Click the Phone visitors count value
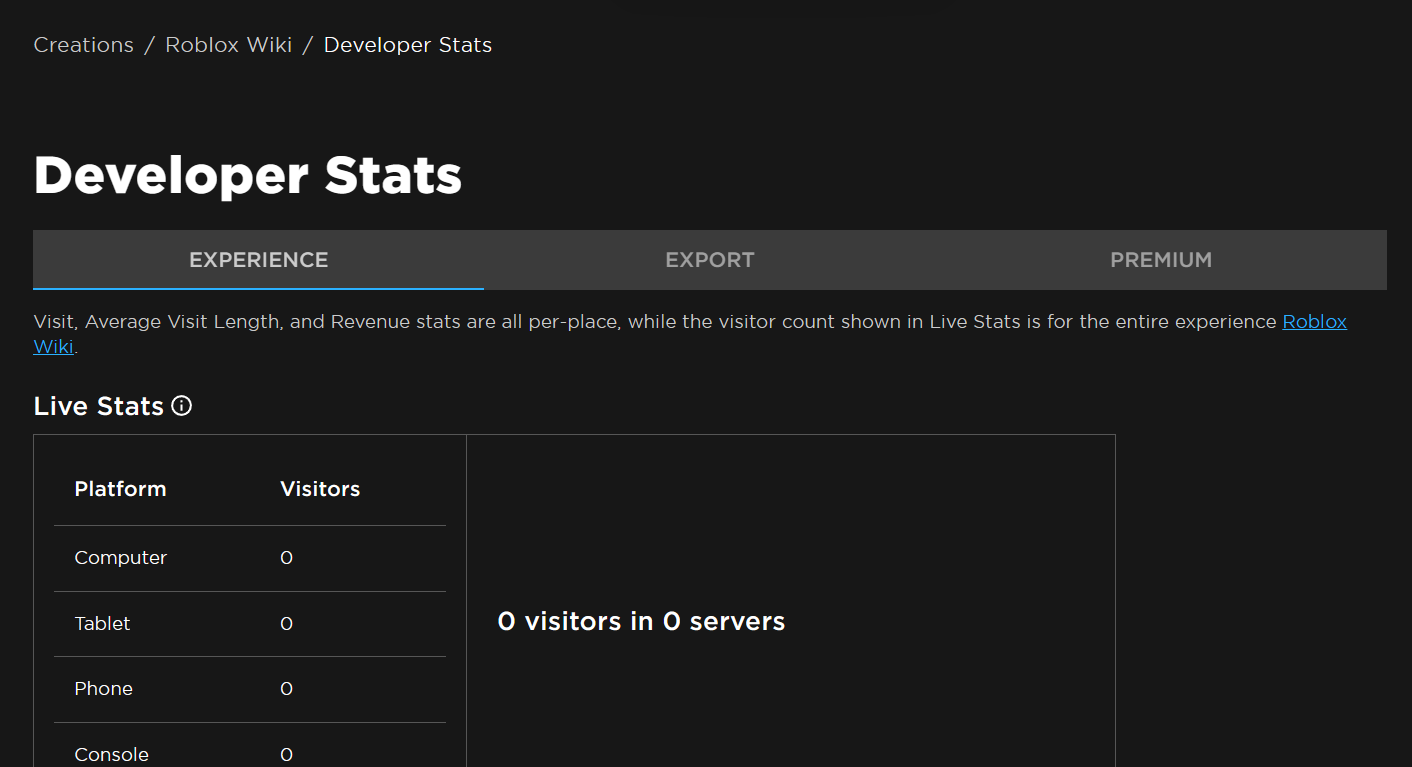Image resolution: width=1412 pixels, height=767 pixels. coord(286,689)
